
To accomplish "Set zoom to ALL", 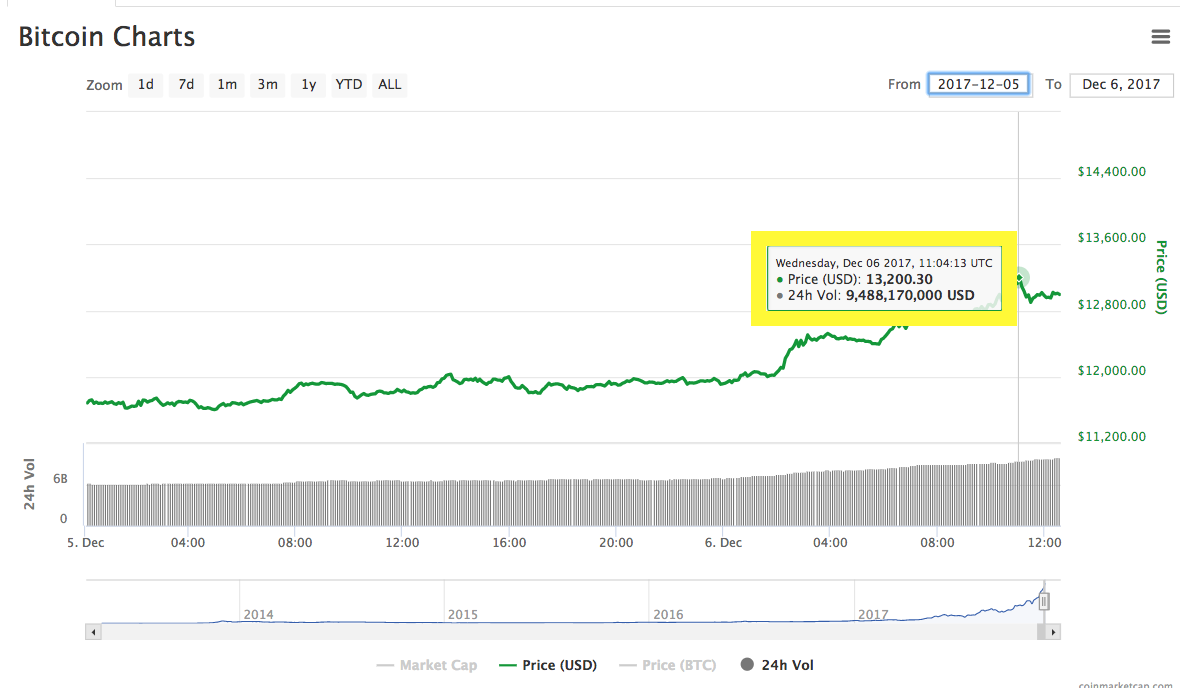I will click(390, 85).
